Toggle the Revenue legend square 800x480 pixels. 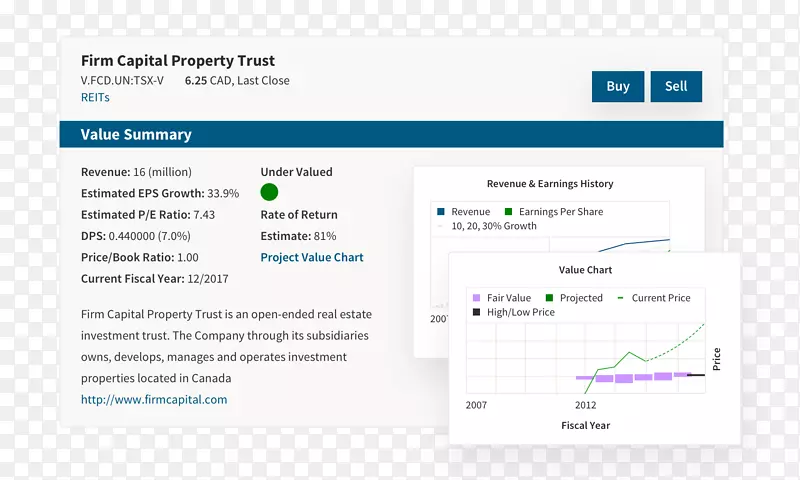(x=440, y=212)
